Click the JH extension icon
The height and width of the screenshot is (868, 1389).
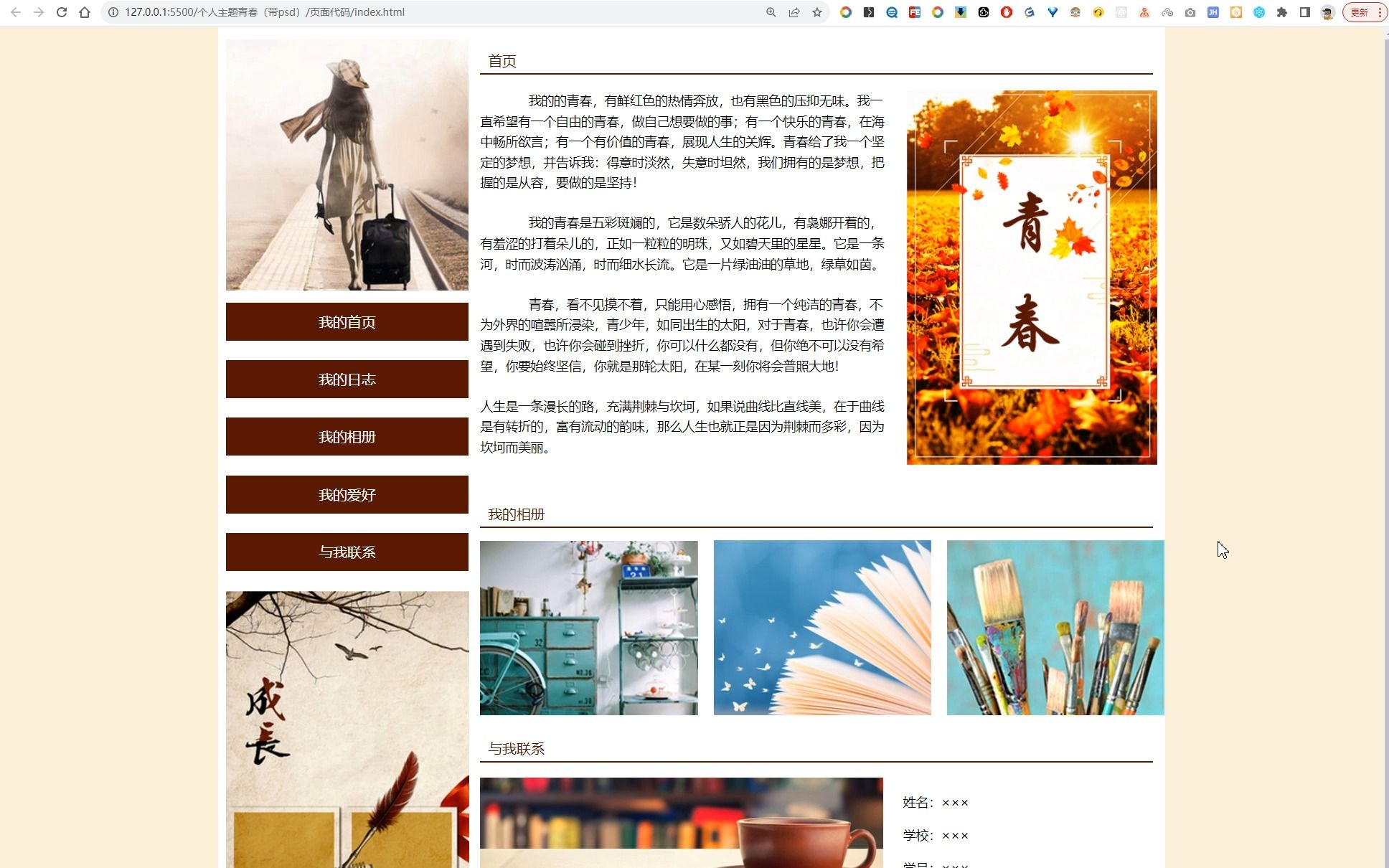(x=1213, y=12)
